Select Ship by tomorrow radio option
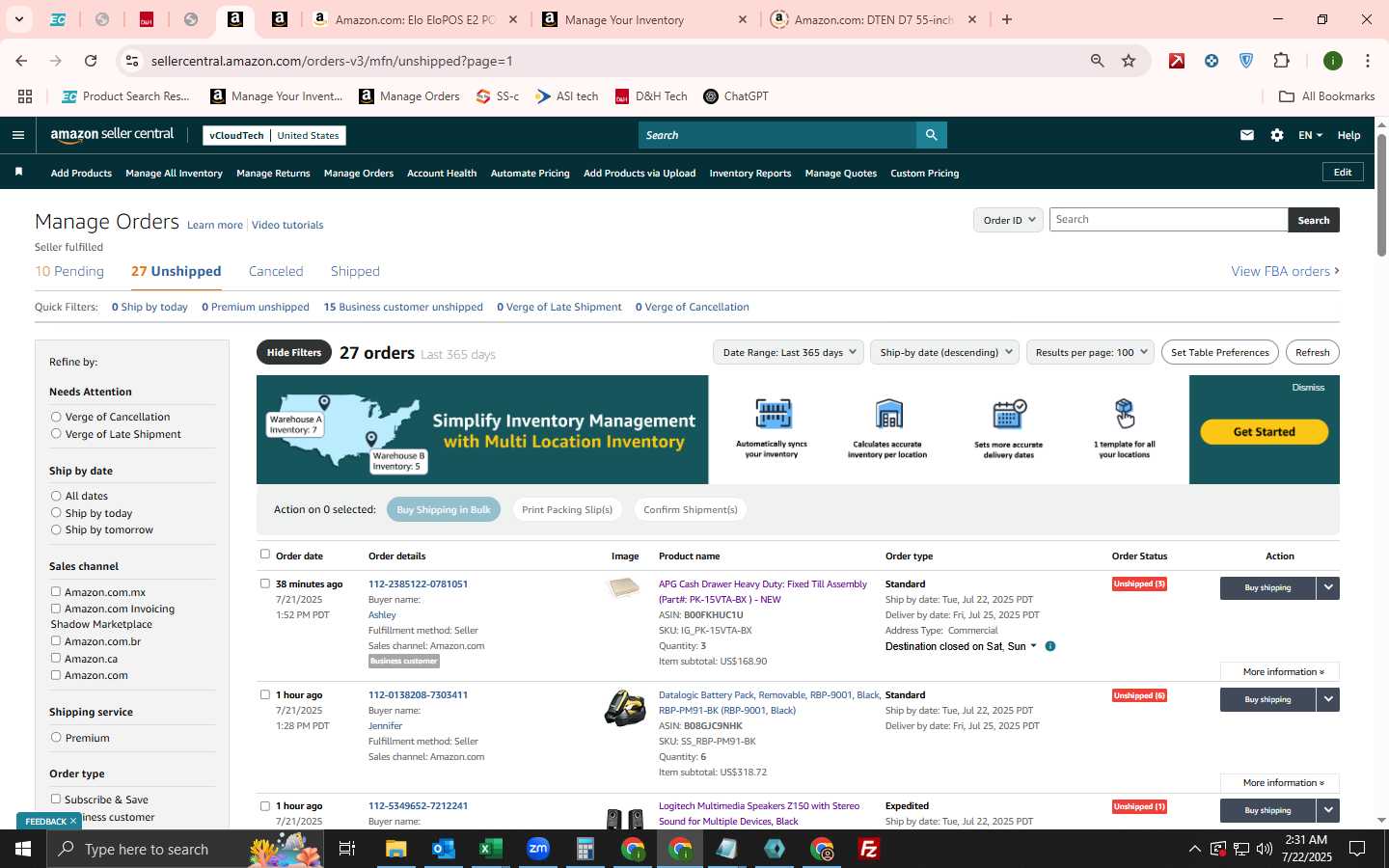This screenshot has height=868, width=1389. [56, 529]
